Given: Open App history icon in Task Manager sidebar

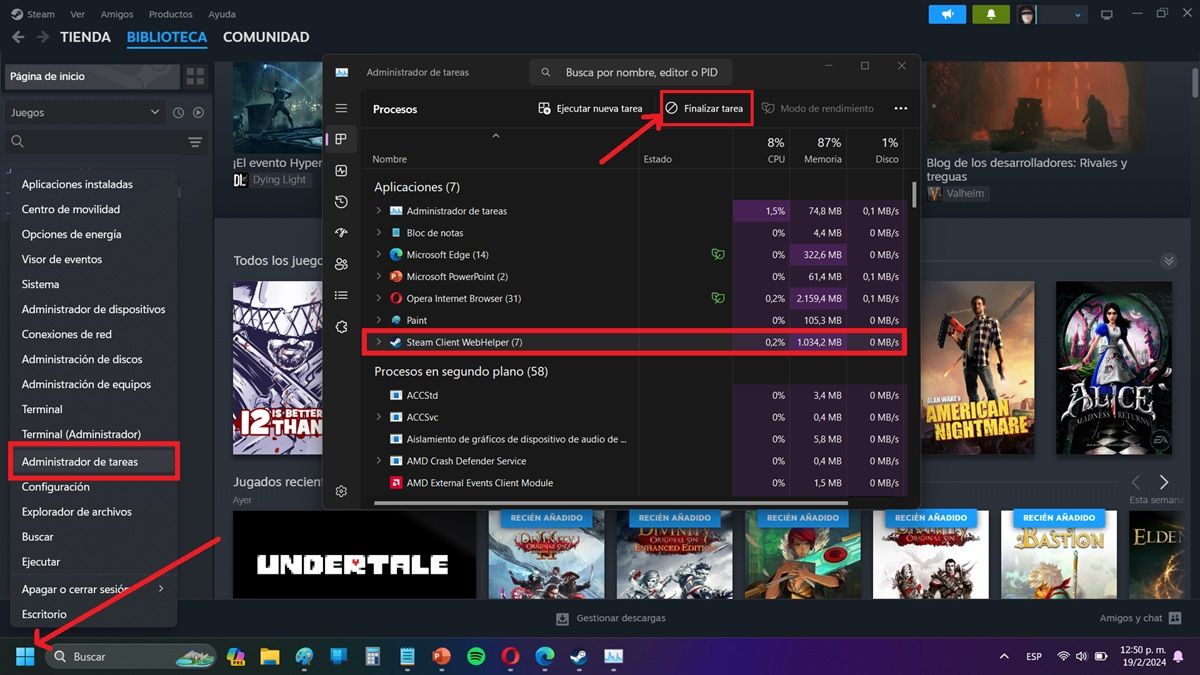Looking at the screenshot, I should [341, 202].
